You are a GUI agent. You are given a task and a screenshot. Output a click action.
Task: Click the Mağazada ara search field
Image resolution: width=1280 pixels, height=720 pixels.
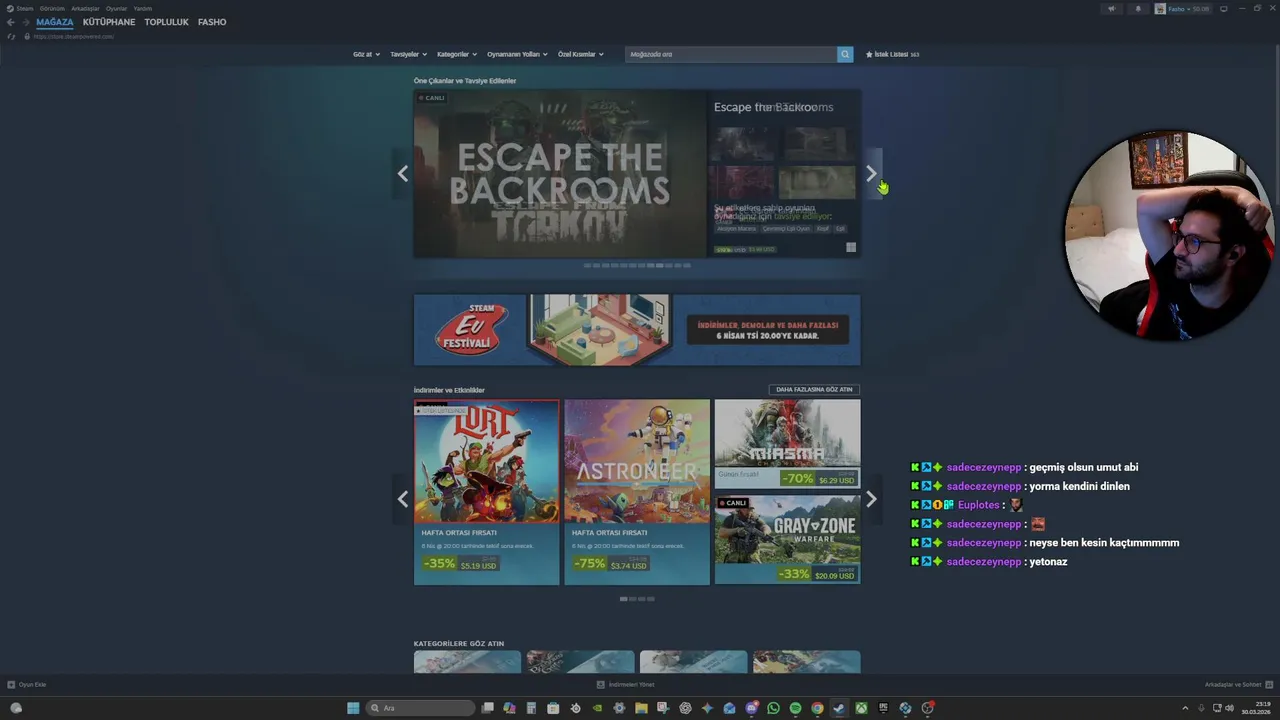pos(731,54)
